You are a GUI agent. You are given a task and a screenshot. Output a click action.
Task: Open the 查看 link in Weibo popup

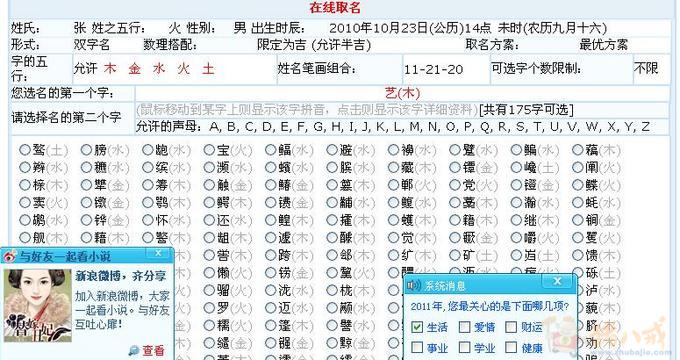point(153,350)
